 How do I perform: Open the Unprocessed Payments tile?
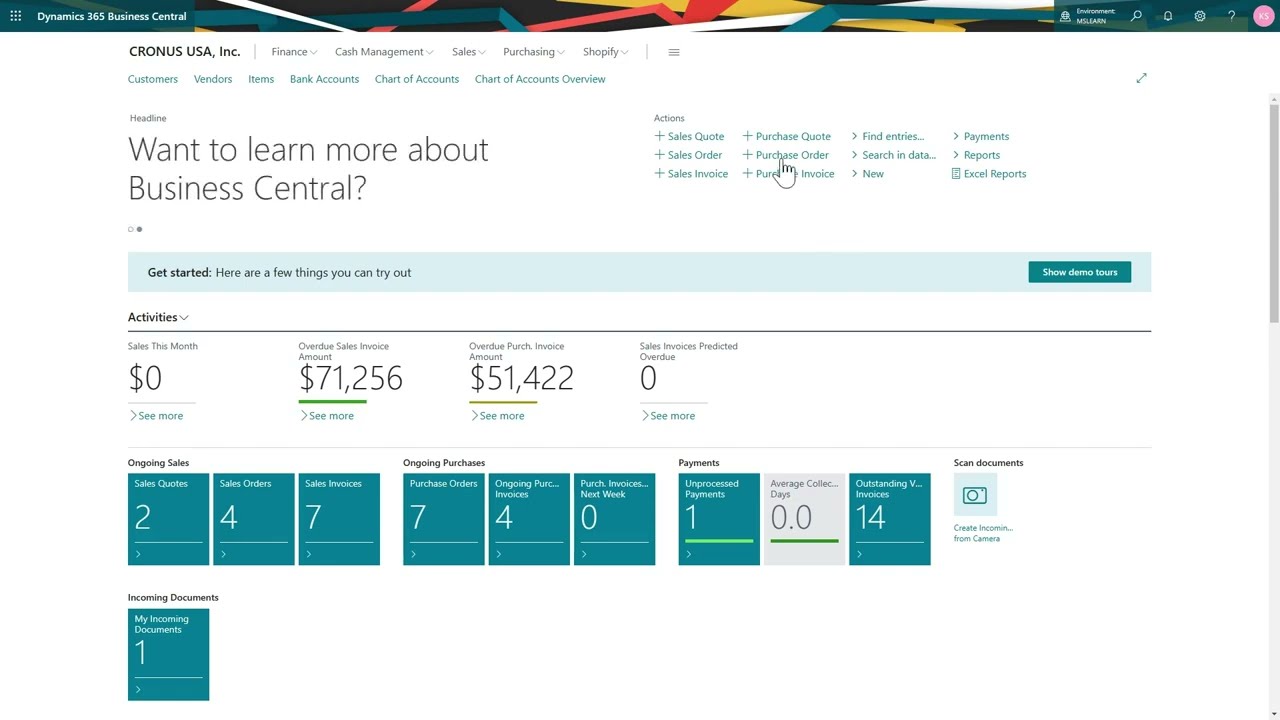(x=719, y=519)
